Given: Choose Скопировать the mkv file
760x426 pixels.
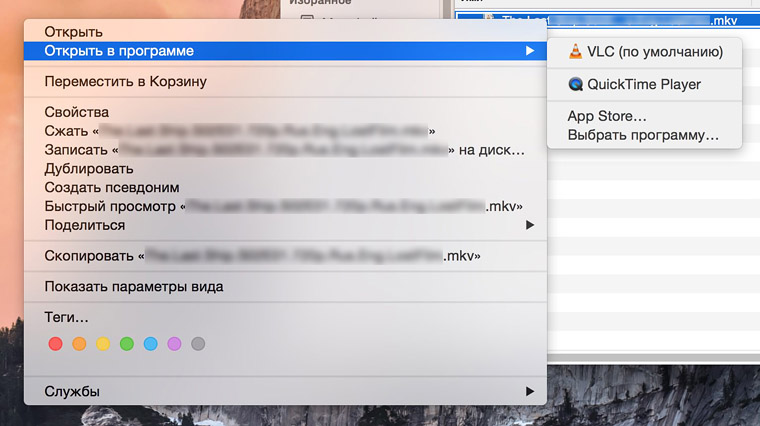Looking at the screenshot, I should coord(285,255).
